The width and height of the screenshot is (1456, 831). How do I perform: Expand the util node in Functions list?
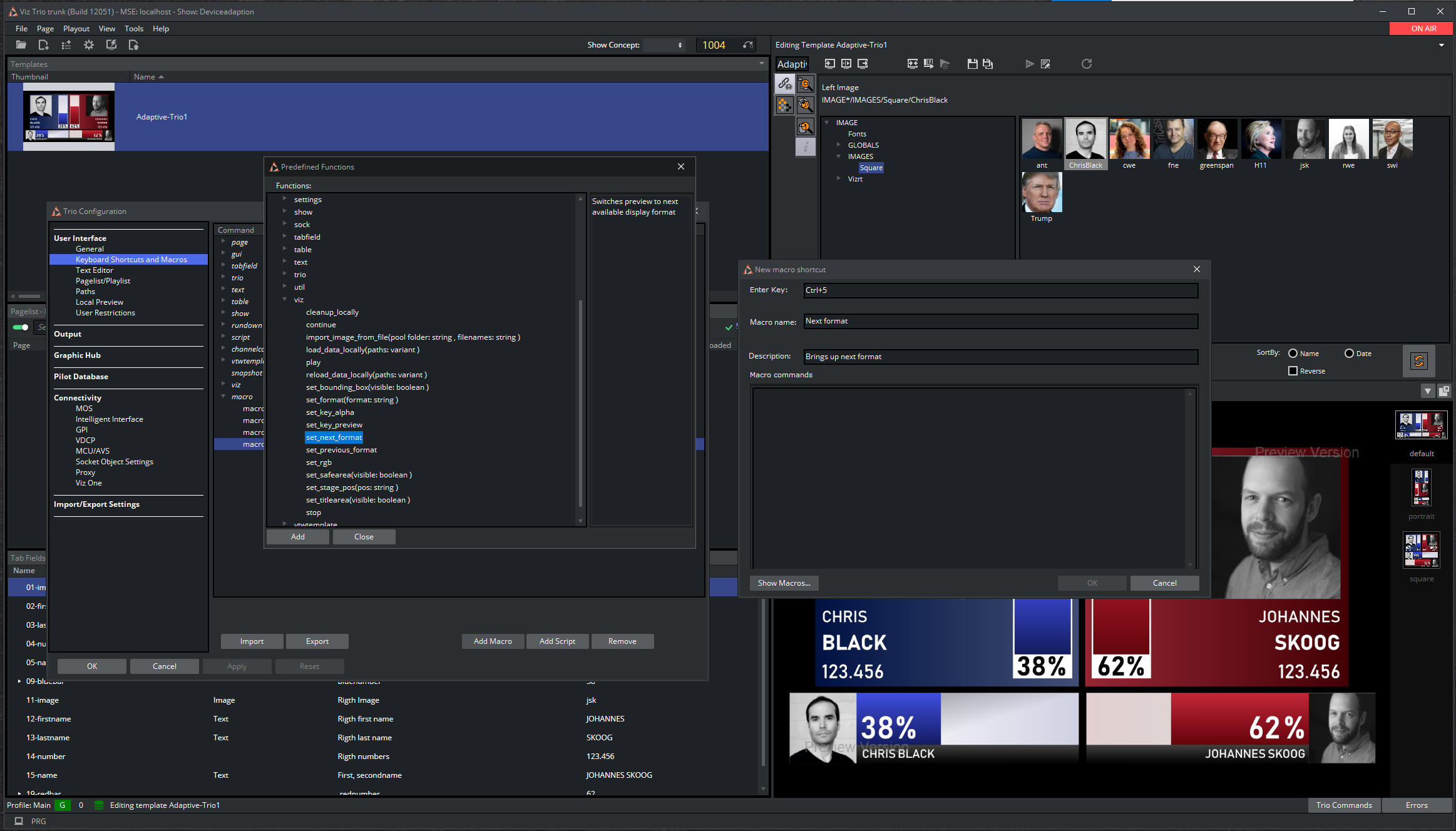click(285, 287)
